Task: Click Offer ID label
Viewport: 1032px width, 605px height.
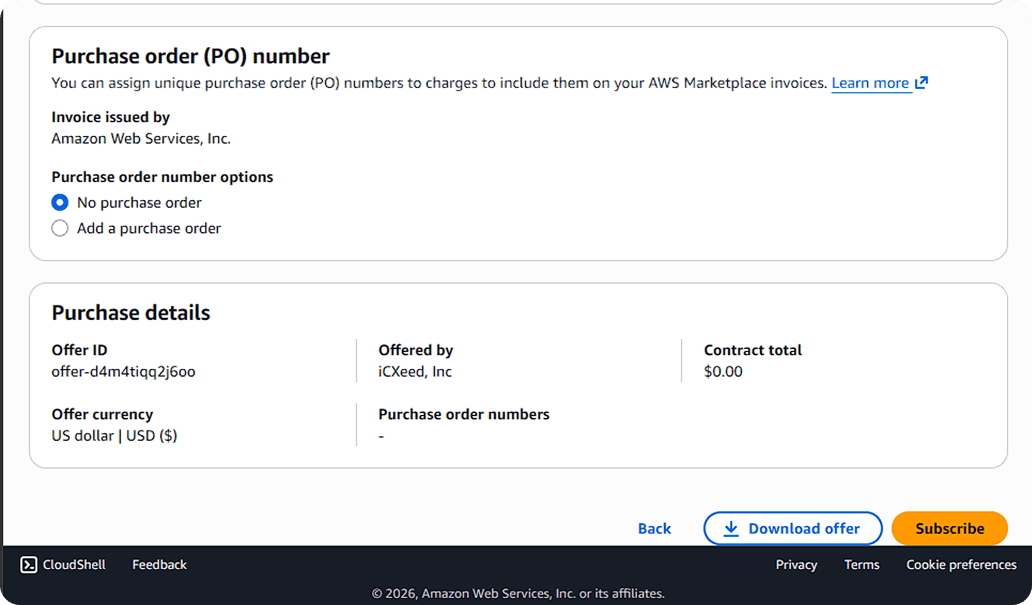Action: pyautogui.click(x=79, y=350)
